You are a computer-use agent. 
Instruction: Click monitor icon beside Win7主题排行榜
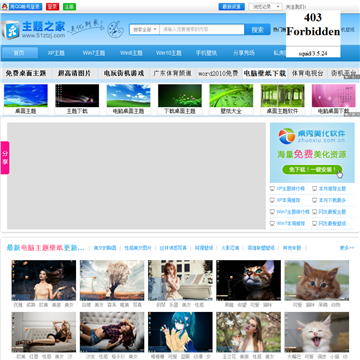coord(272,212)
